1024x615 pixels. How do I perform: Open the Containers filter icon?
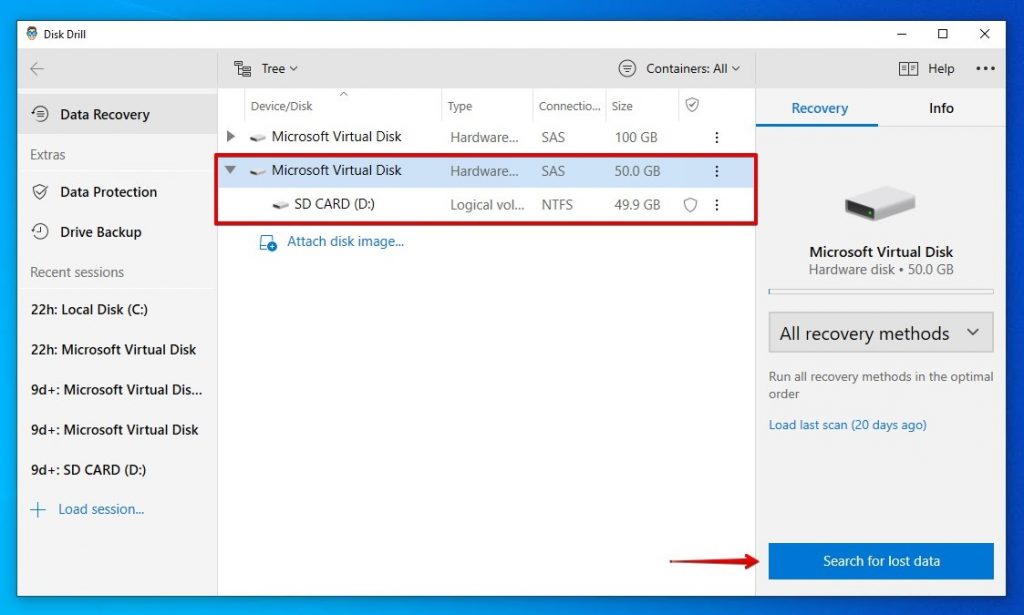[627, 68]
